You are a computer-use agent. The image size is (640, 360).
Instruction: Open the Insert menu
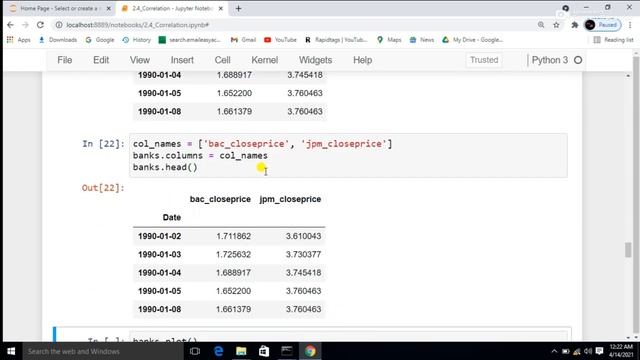[182, 60]
